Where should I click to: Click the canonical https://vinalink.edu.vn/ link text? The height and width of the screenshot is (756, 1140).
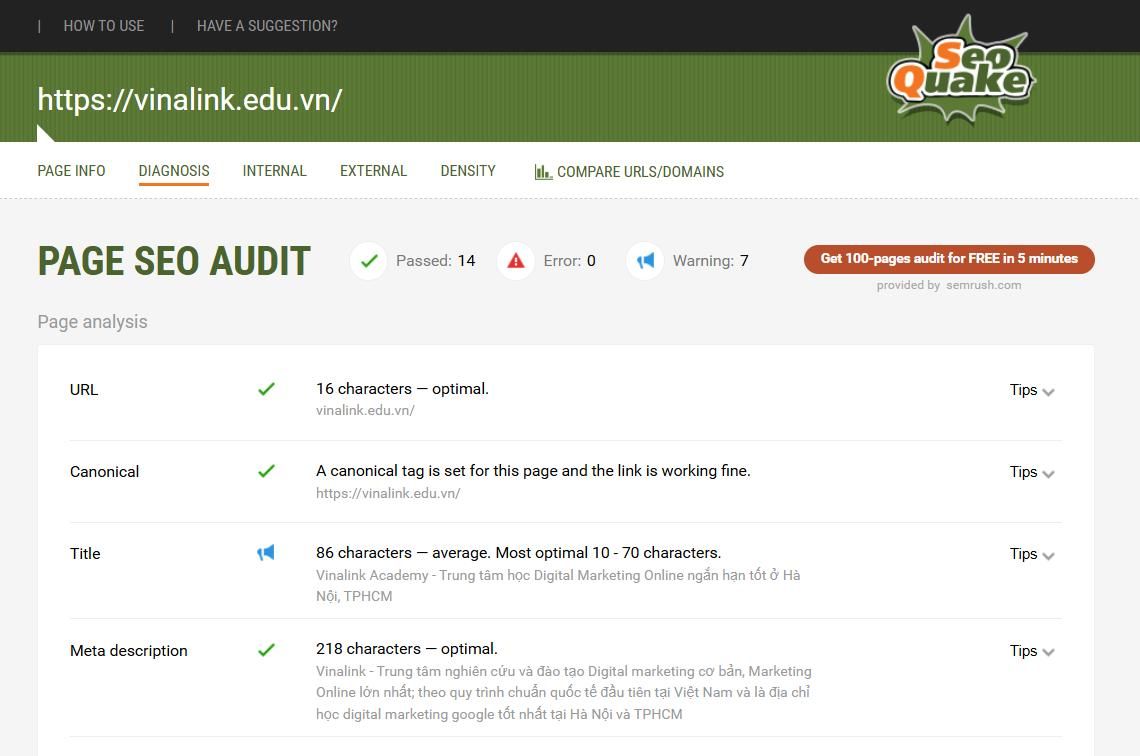[388, 494]
